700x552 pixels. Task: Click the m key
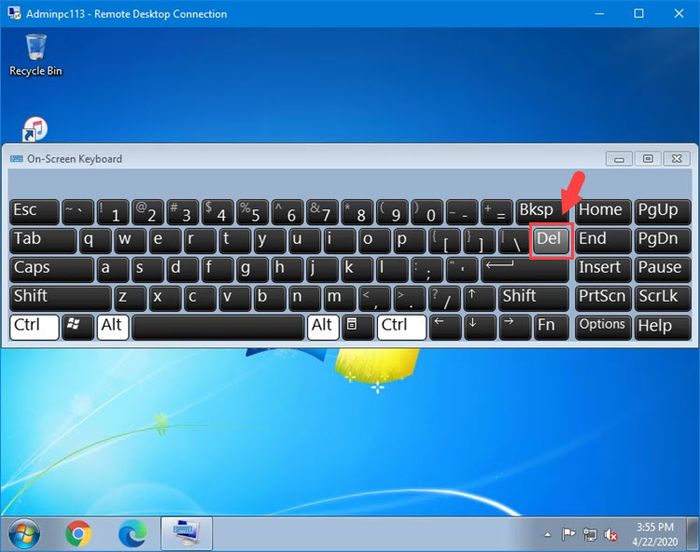coord(340,298)
